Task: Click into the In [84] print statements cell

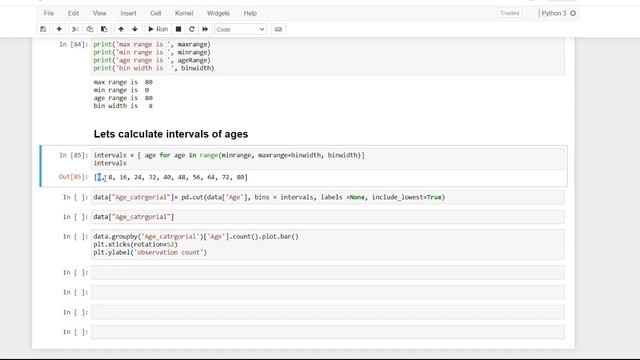Action: (x=328, y=56)
